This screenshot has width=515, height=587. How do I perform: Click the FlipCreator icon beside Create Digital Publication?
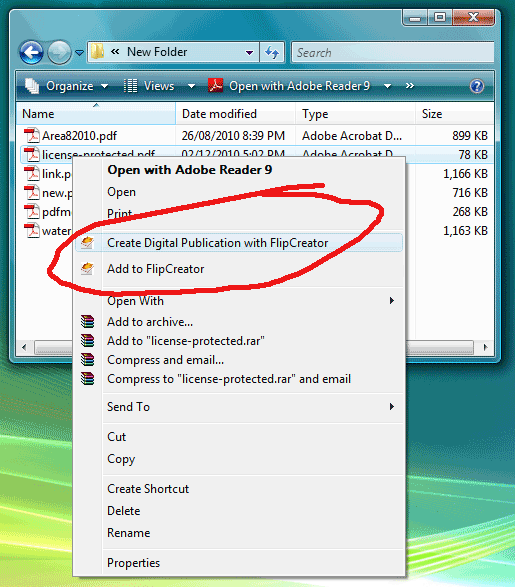point(88,243)
